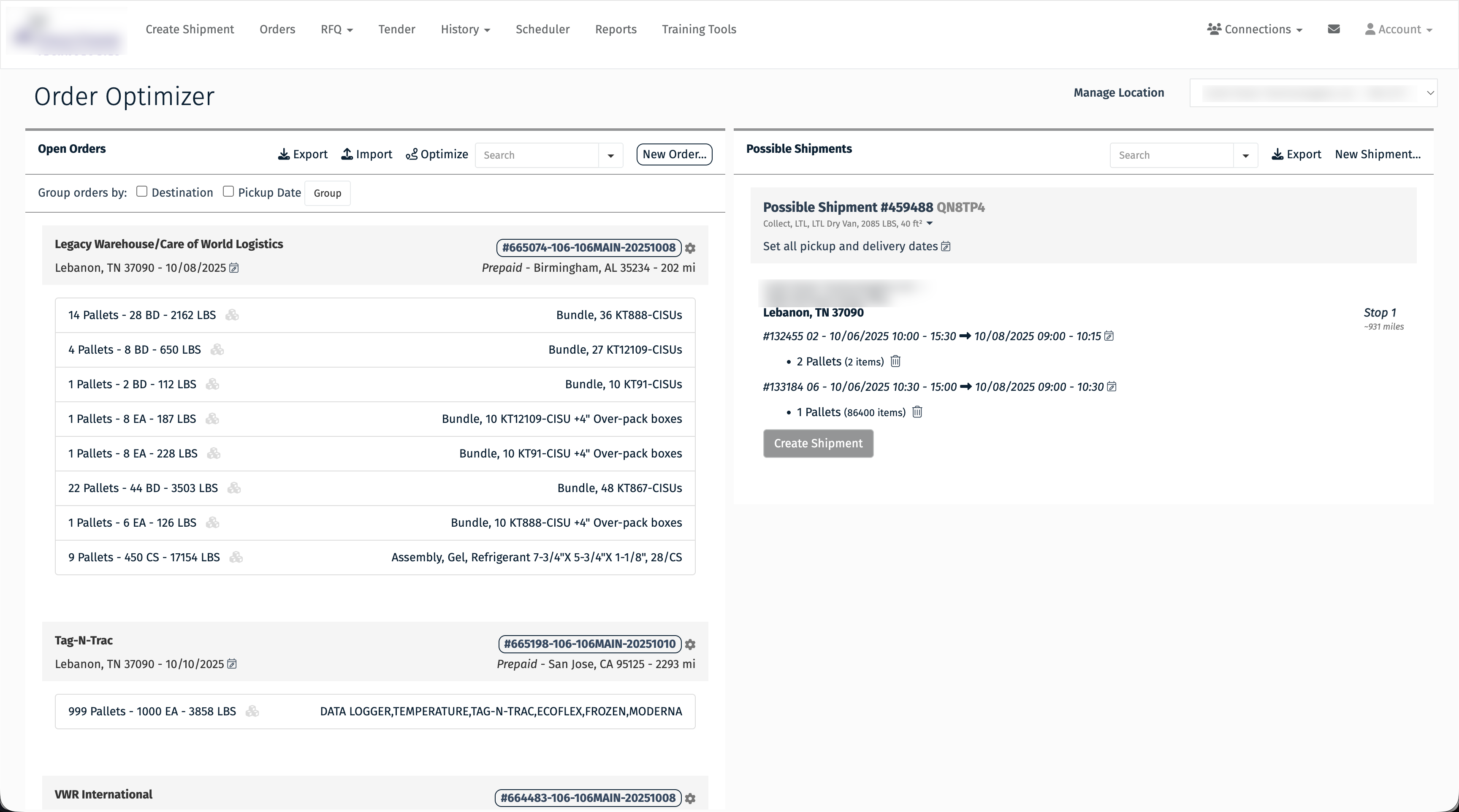Image resolution: width=1459 pixels, height=812 pixels.
Task: Click the Open Orders search field
Action: 537,155
